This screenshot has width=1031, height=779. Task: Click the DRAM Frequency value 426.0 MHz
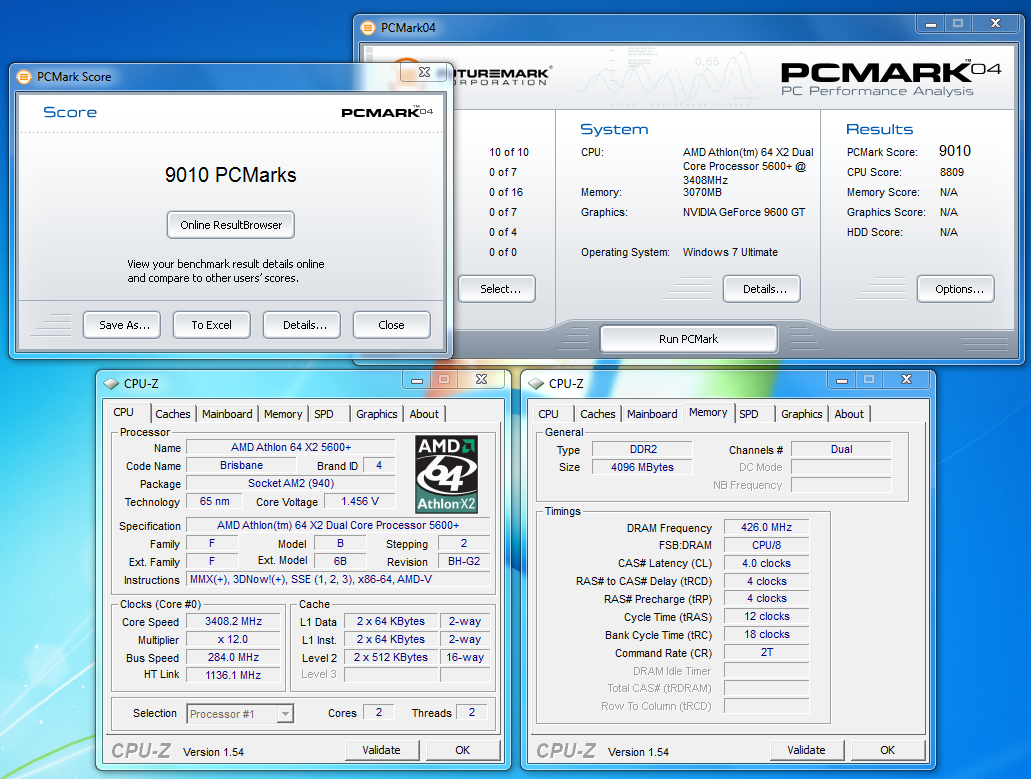[x=767, y=527]
